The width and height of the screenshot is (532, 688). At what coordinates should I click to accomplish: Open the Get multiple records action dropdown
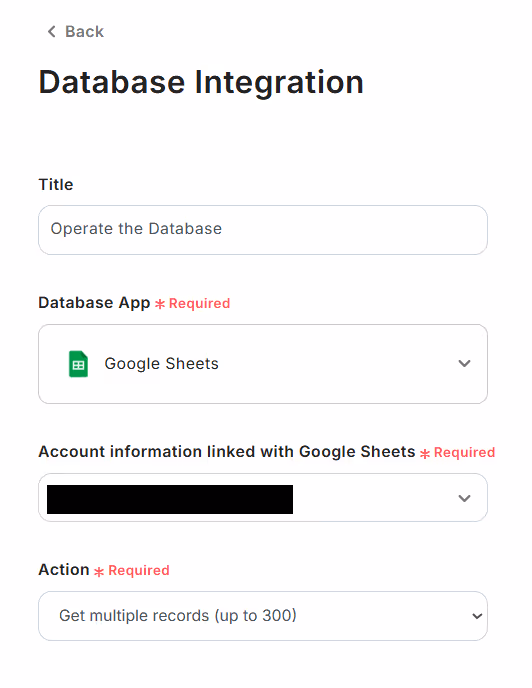point(263,616)
